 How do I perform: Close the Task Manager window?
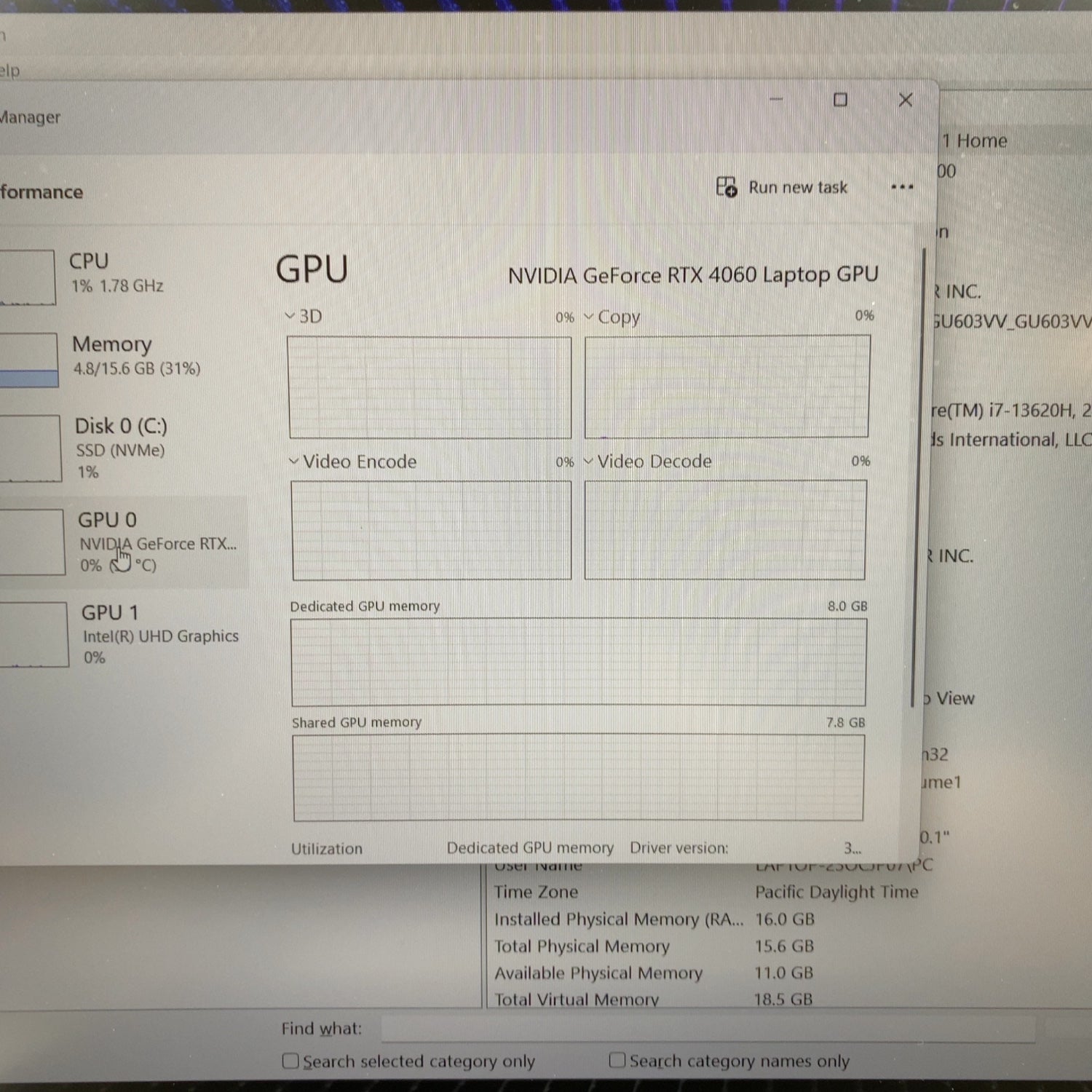[905, 100]
